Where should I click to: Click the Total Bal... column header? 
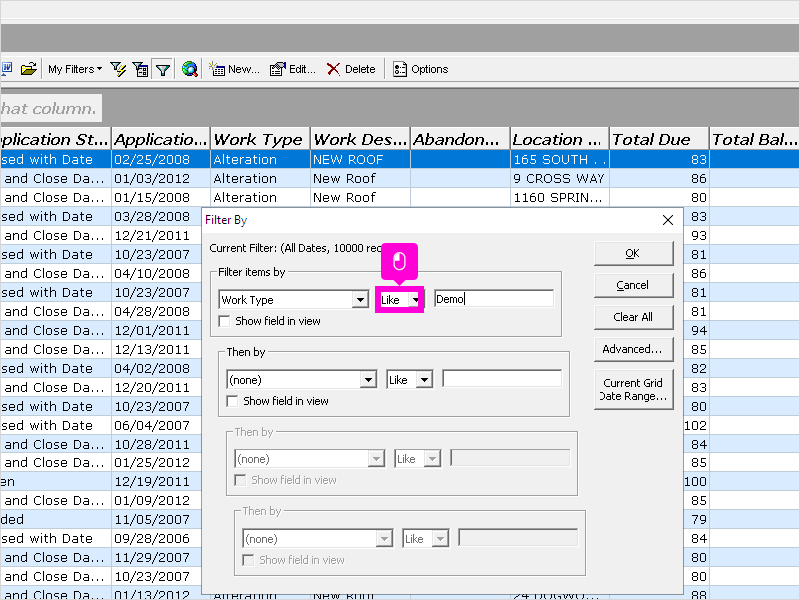(755, 139)
